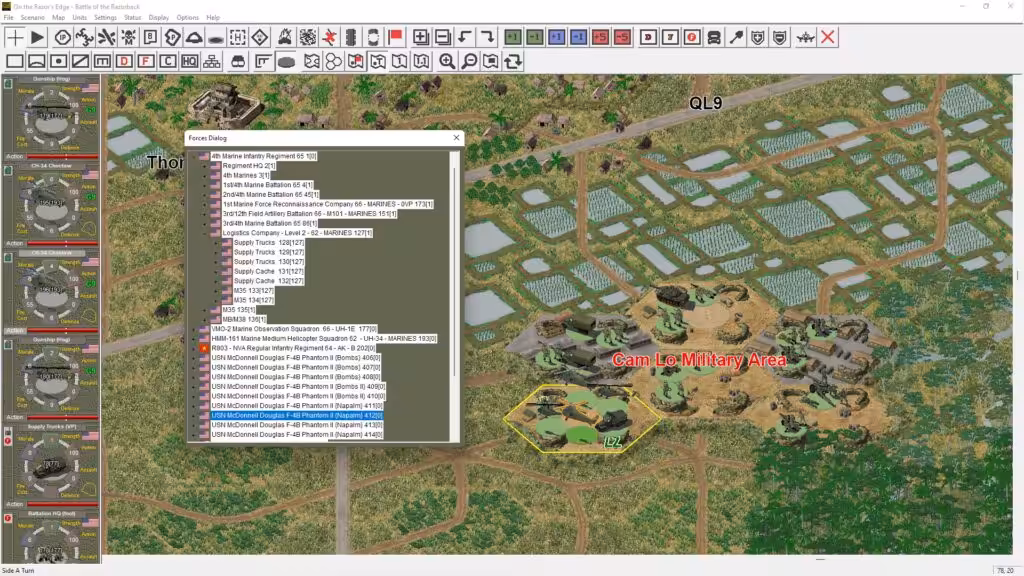1024x576 pixels.
Task: Click the truck vehicle toolbar icon
Action: 714,37
